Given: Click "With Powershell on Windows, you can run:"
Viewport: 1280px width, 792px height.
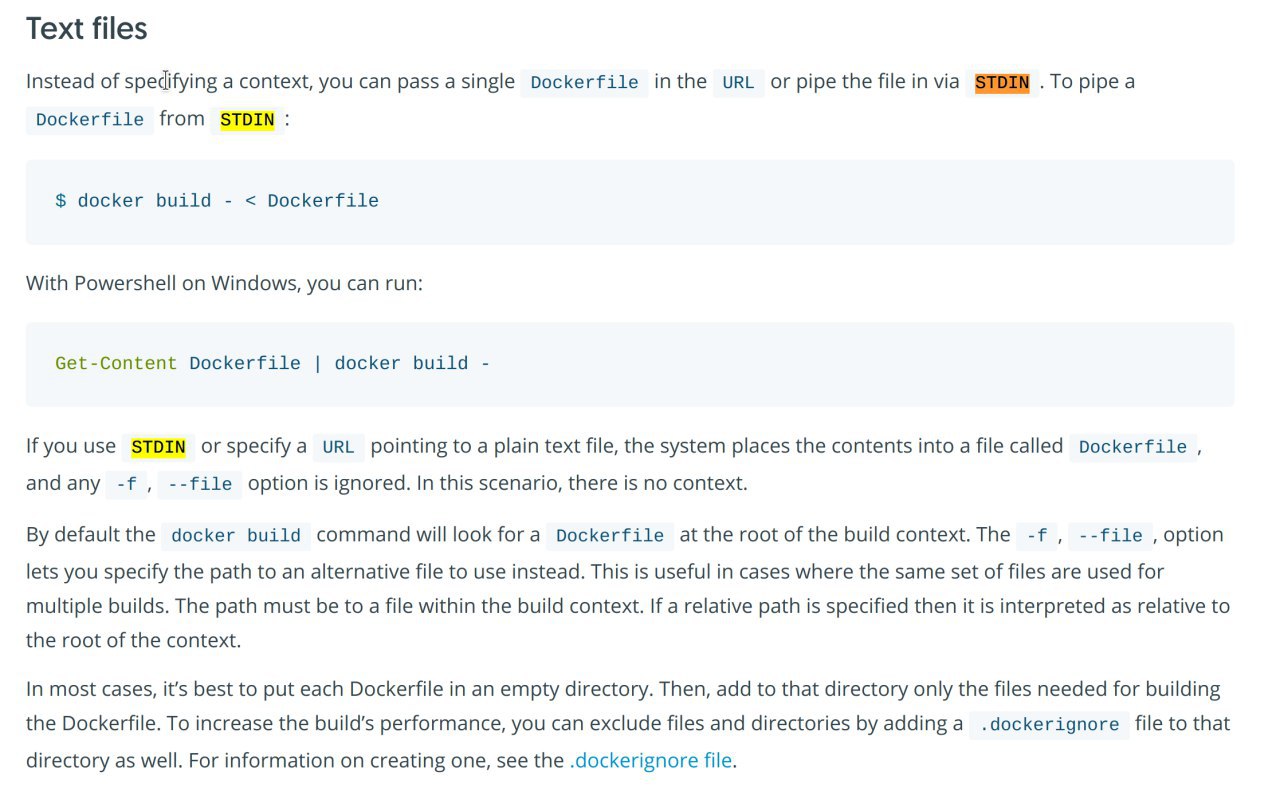Looking at the screenshot, I should (x=225, y=283).
